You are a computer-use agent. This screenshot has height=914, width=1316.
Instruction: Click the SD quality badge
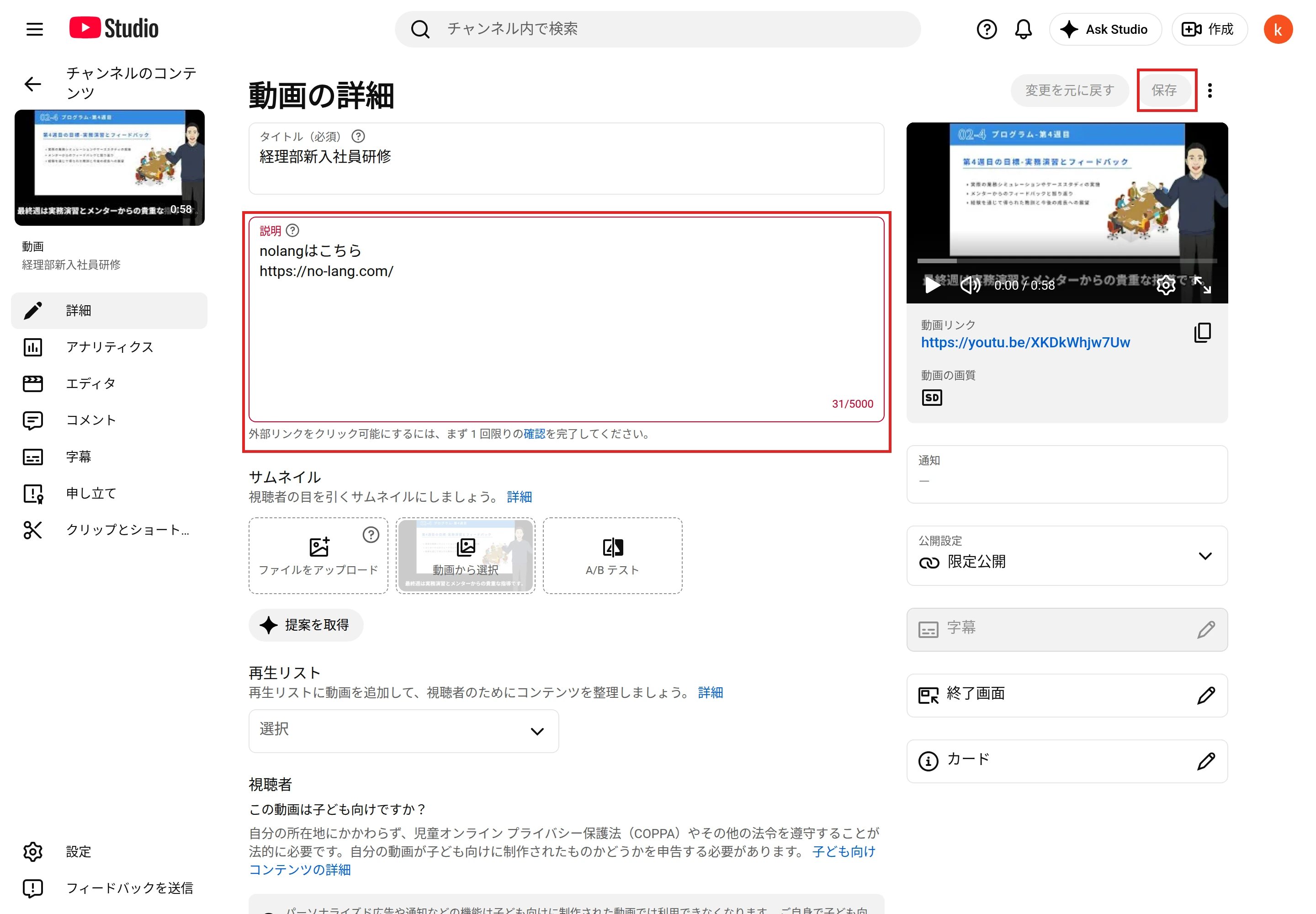tap(931, 398)
